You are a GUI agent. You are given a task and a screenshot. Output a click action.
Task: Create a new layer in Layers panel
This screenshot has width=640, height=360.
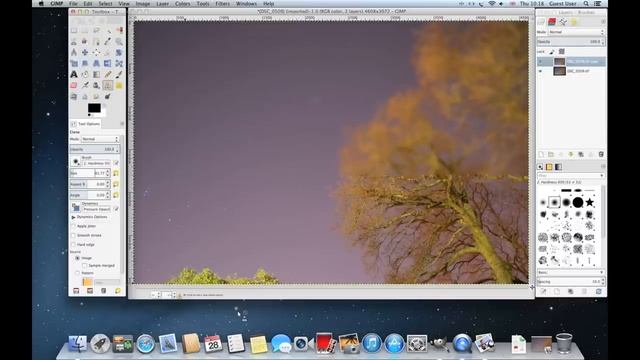coord(541,154)
